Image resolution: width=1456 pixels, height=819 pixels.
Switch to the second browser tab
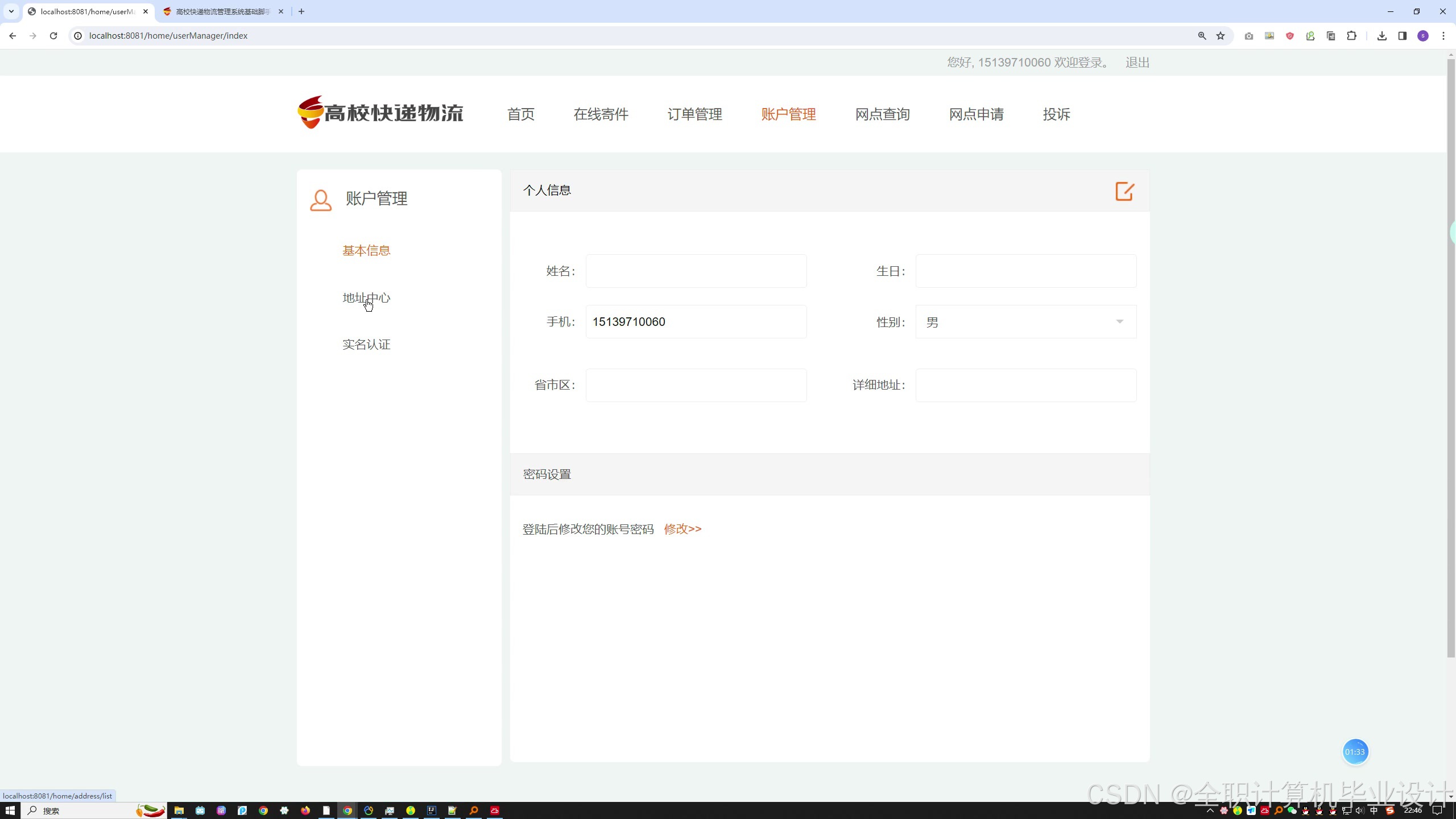[x=222, y=11]
